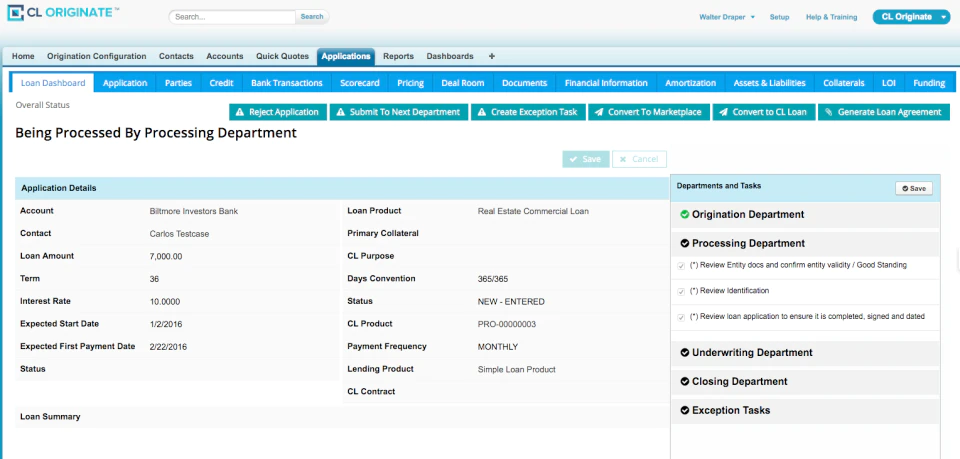This screenshot has width=960, height=459.
Task: Go to the Accounts tab
Action: point(225,56)
